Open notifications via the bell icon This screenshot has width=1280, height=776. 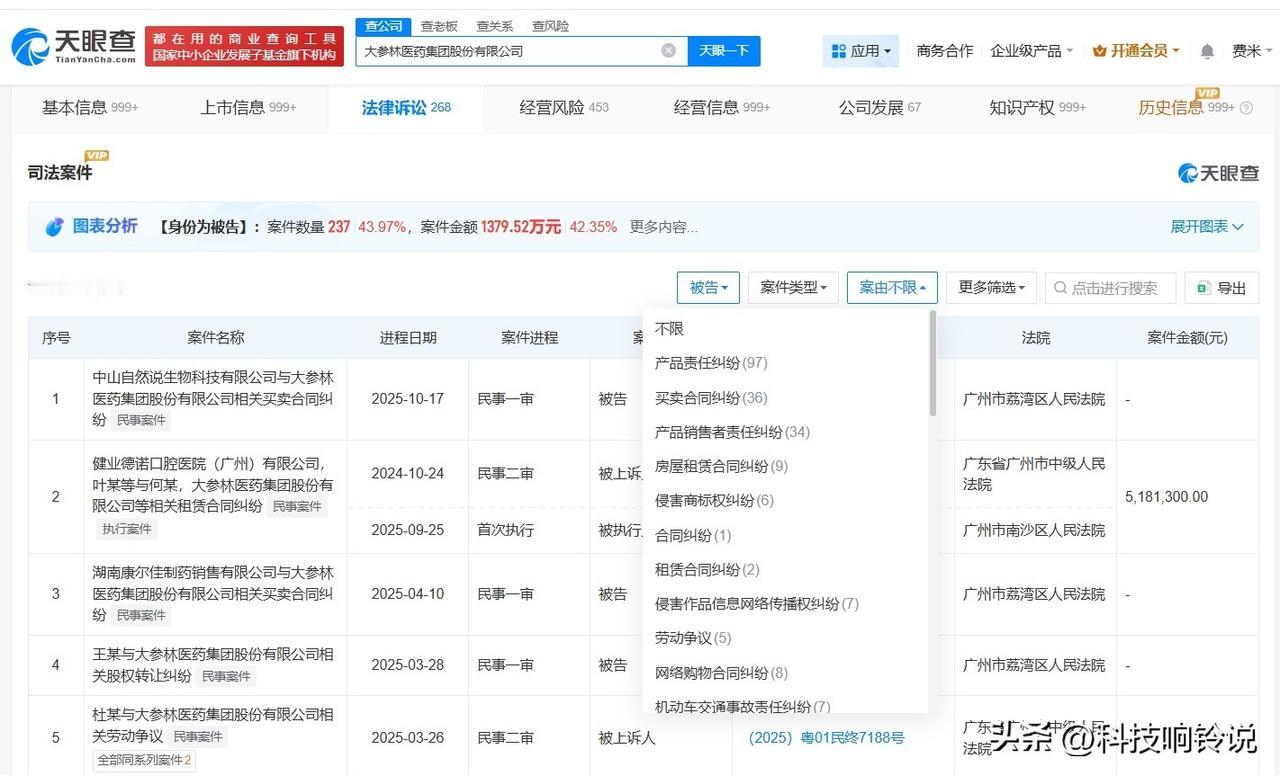pos(1206,50)
